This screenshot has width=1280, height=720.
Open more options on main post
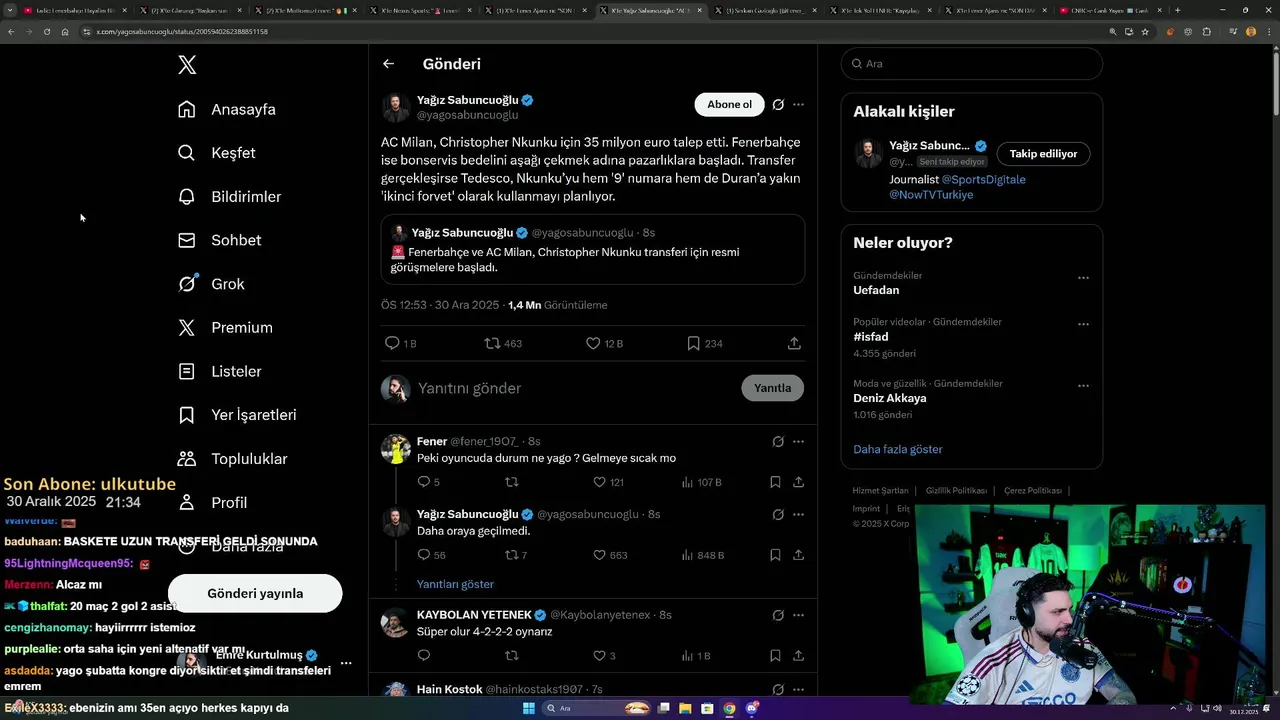coord(798,104)
